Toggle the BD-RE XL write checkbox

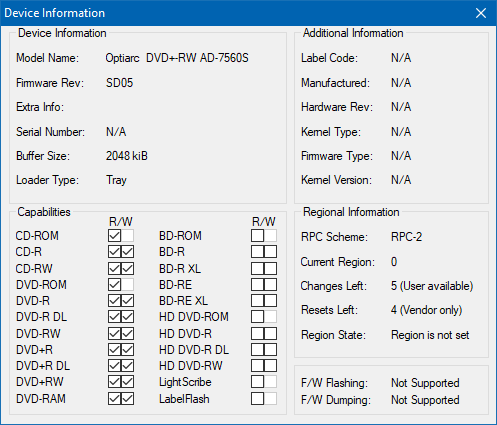point(271,301)
